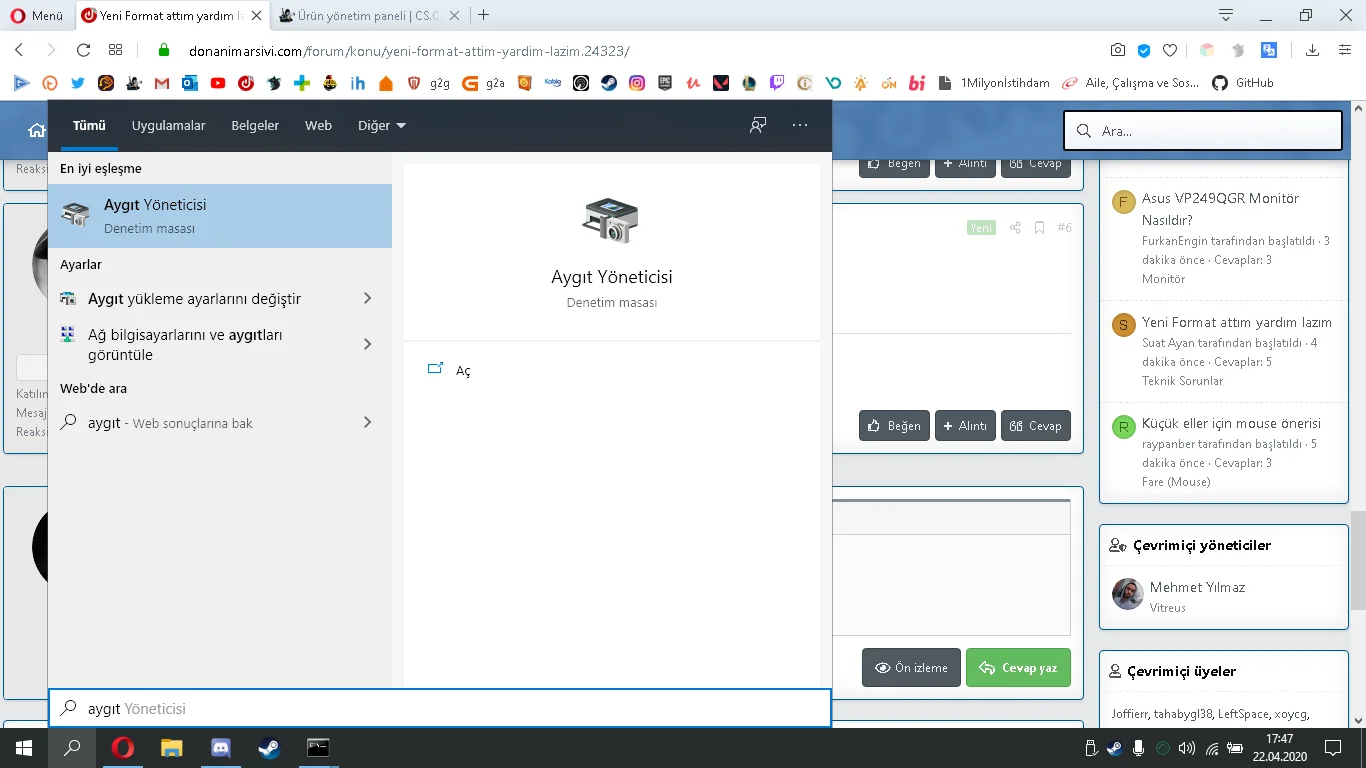Click Alıntı quote button on post #6
This screenshot has width=1366, height=768.
coord(965,426)
